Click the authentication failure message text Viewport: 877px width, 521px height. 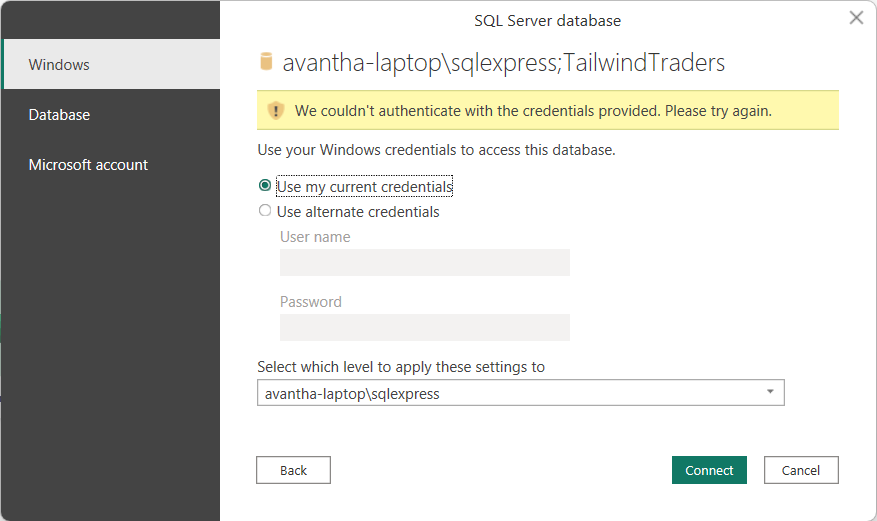(x=533, y=111)
